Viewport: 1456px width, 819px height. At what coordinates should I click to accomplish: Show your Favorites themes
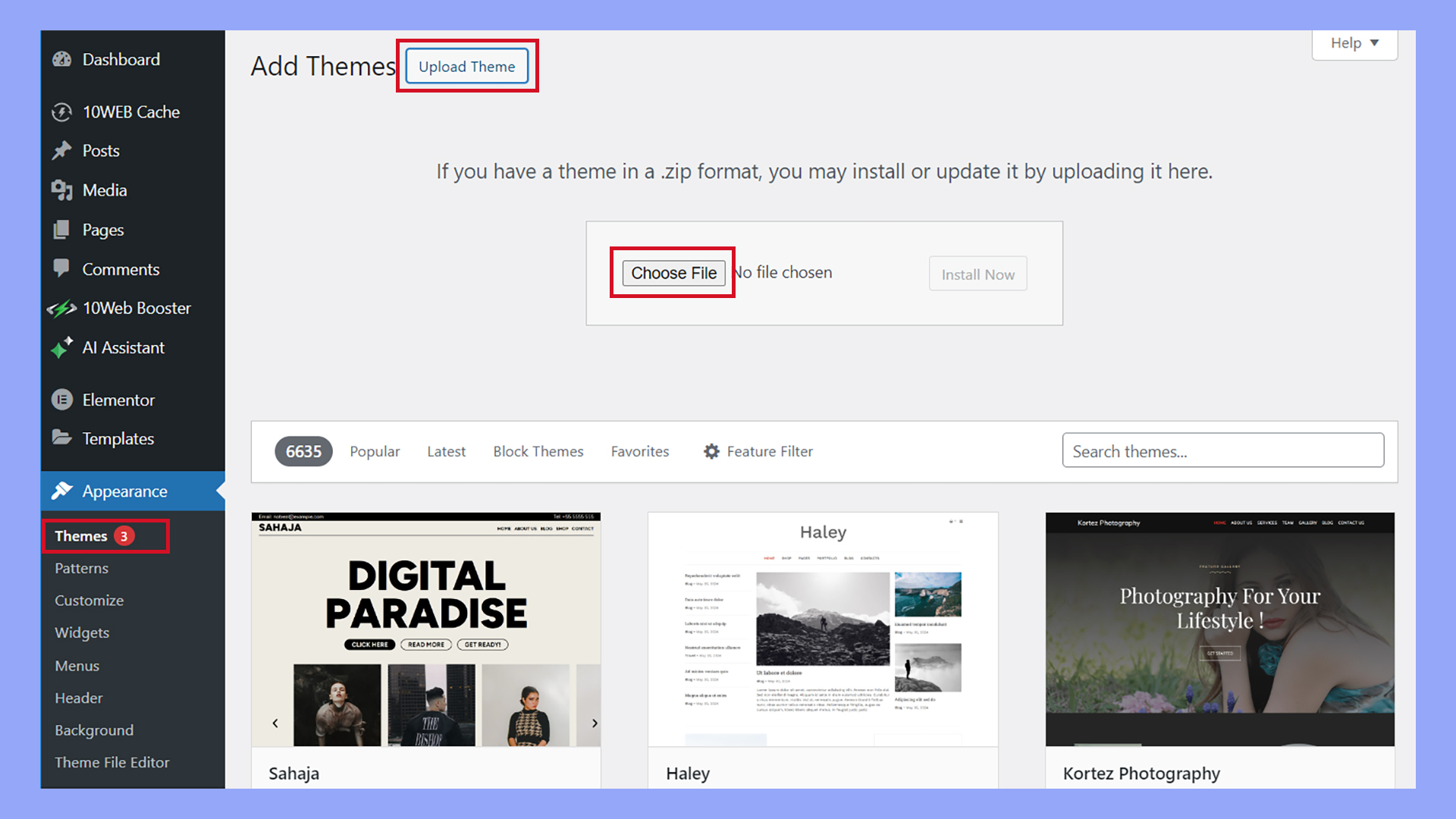tap(639, 451)
